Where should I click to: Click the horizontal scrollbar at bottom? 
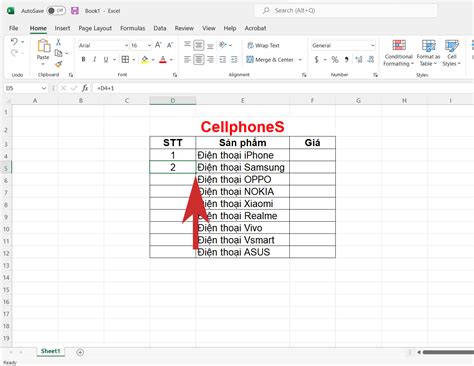[x=447, y=352]
